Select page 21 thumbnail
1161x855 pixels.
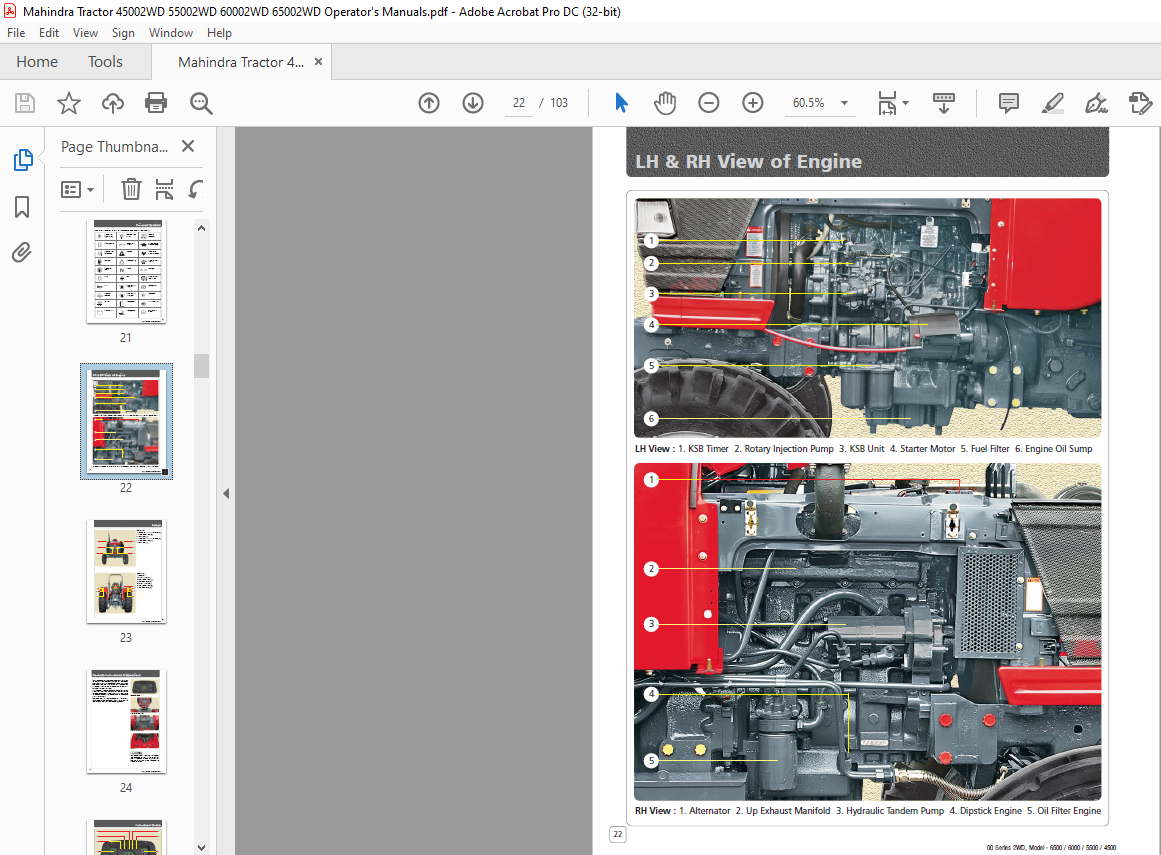click(127, 272)
